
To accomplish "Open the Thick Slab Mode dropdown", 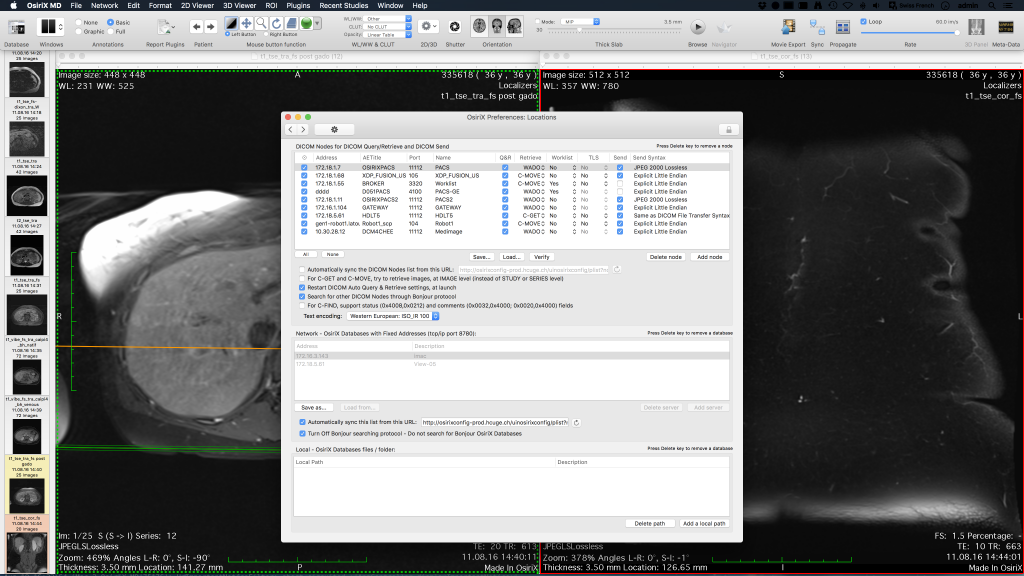I will point(581,22).
